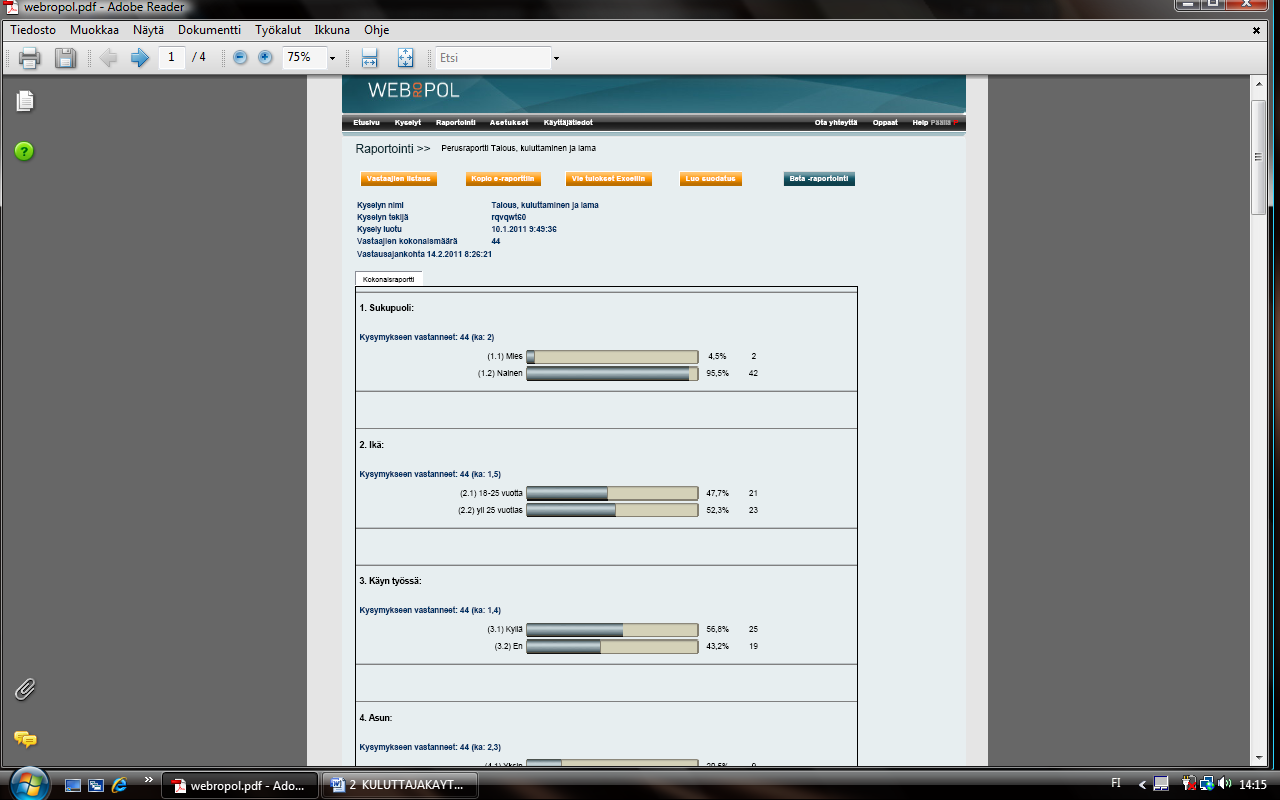This screenshot has width=1280, height=800.
Task: Show hidden tray icons arrow
Action: (x=1142, y=783)
